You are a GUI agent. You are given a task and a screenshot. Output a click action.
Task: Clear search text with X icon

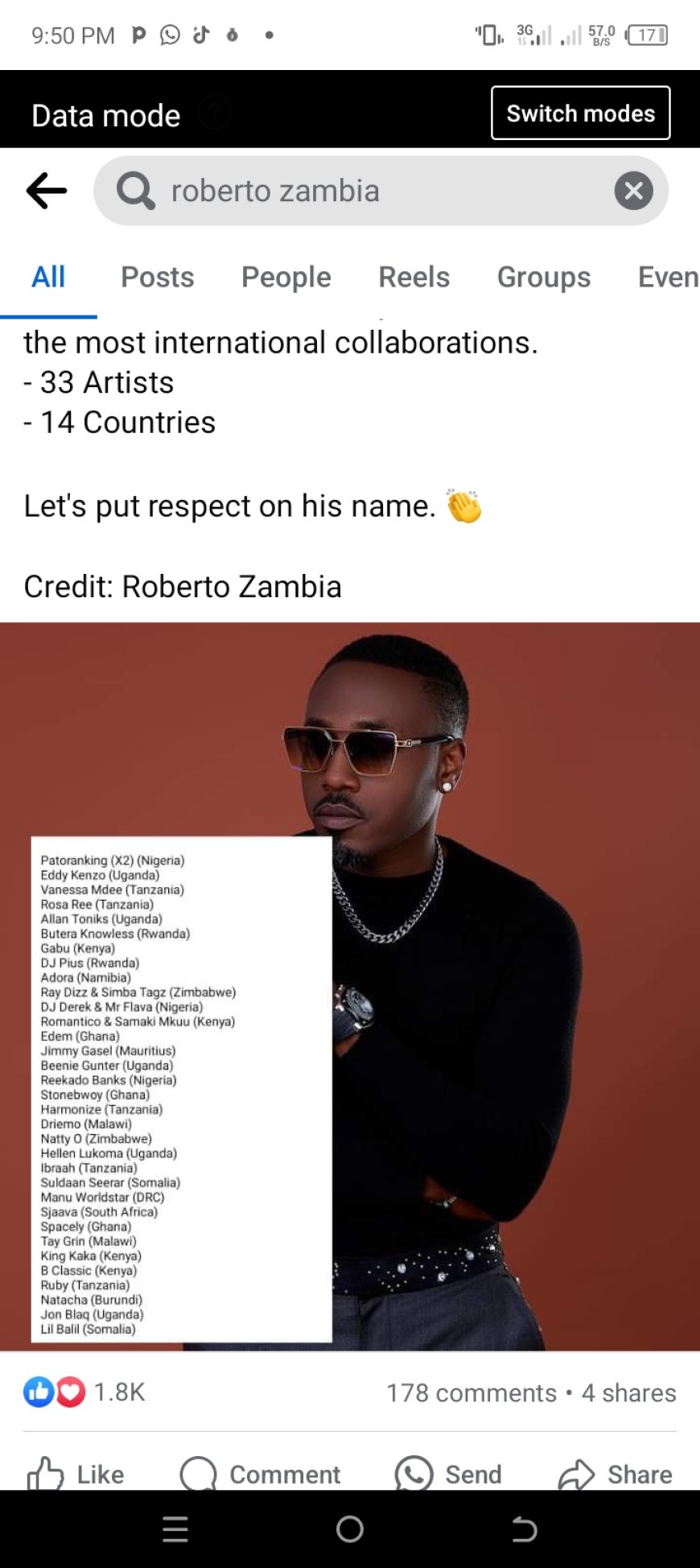point(634,191)
